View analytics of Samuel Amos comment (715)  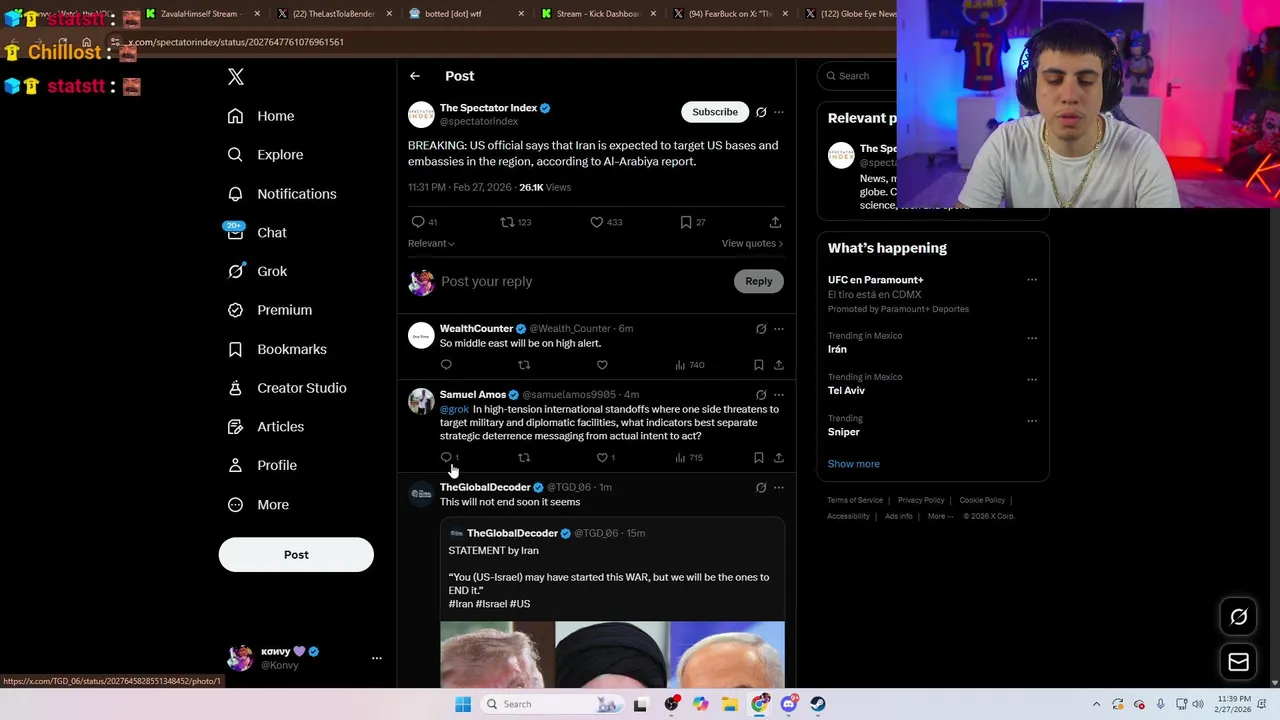point(690,457)
